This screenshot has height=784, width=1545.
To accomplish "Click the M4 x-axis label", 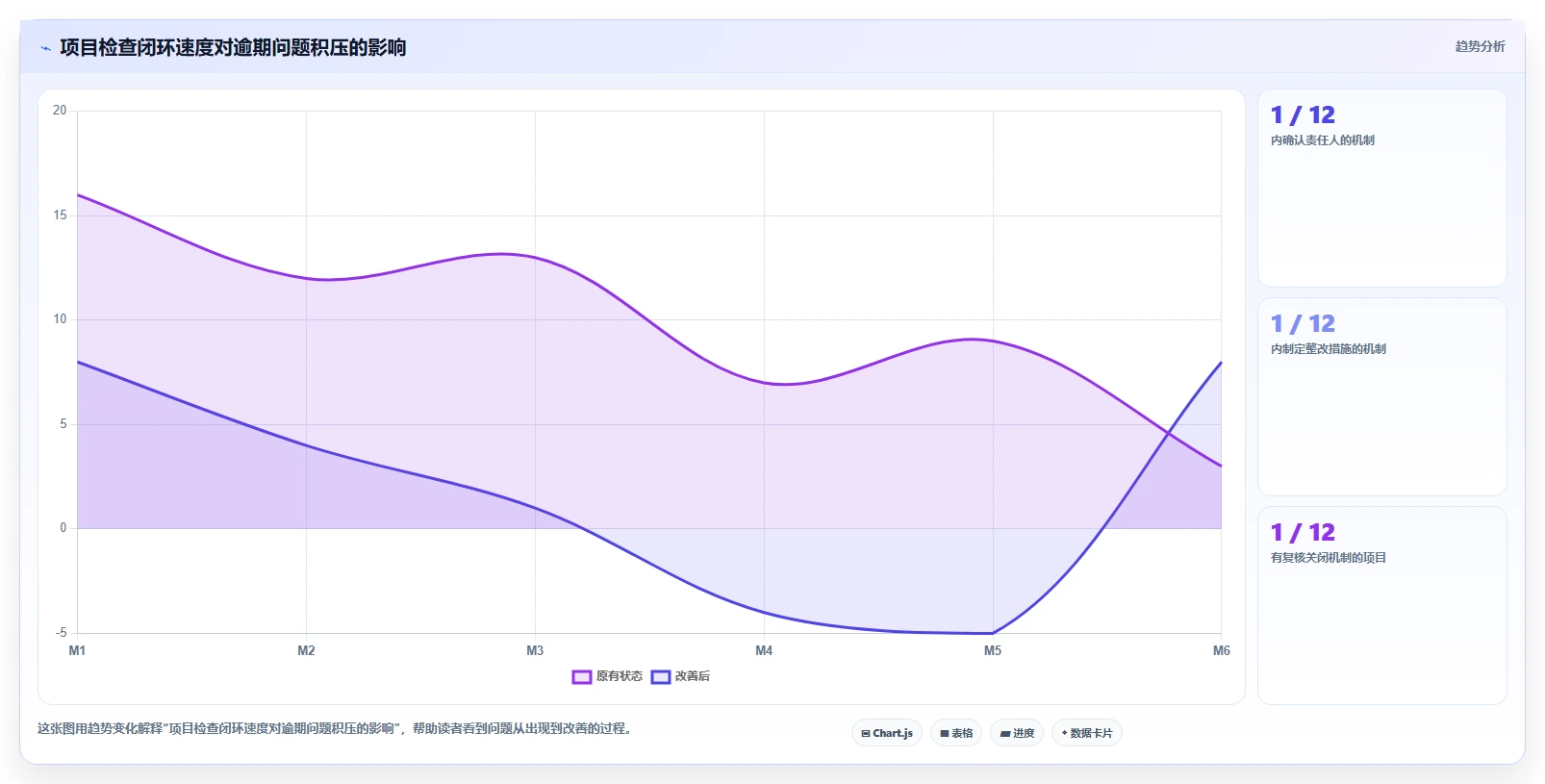I will click(x=764, y=651).
